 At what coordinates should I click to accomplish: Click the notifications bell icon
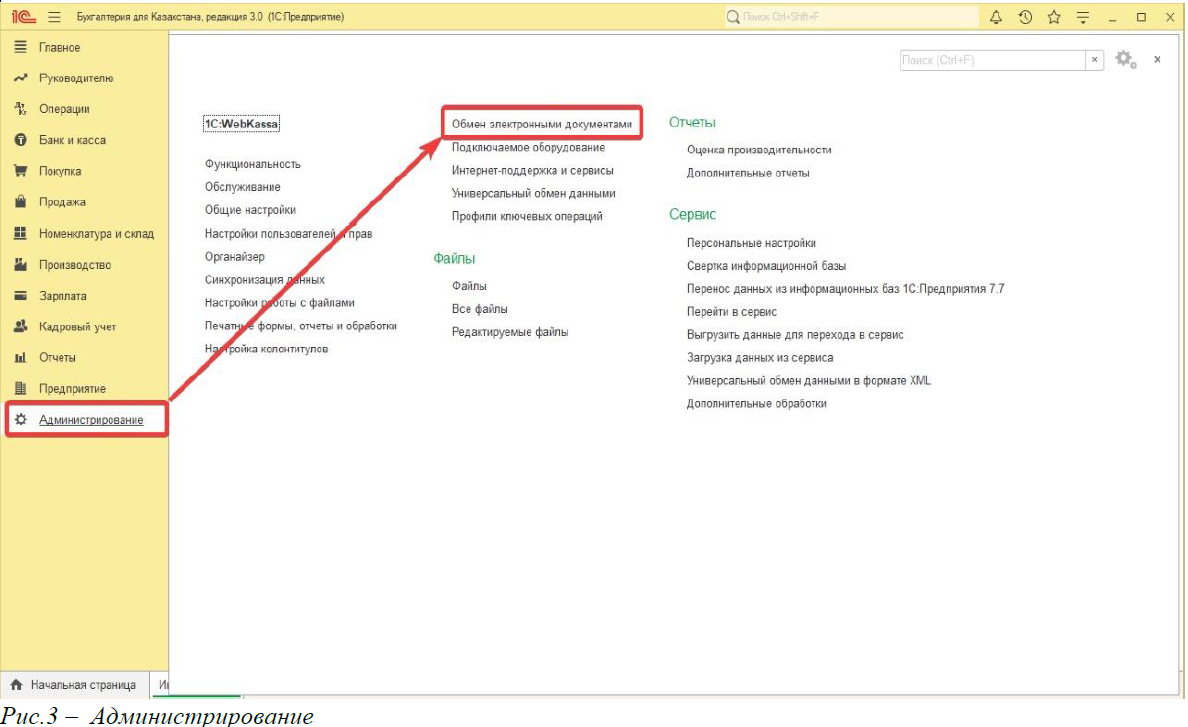pyautogui.click(x=995, y=17)
